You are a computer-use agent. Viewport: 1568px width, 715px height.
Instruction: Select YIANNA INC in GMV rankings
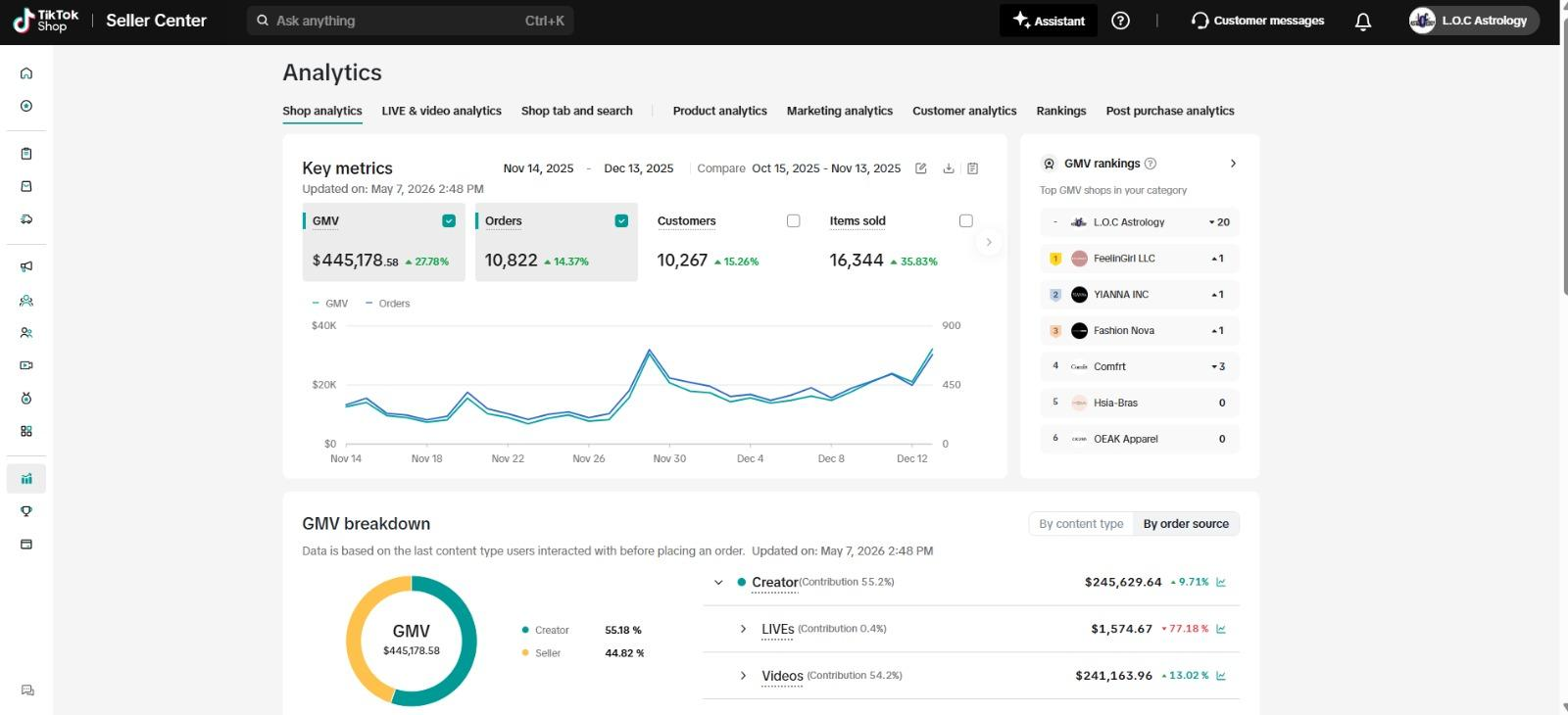click(x=1140, y=295)
